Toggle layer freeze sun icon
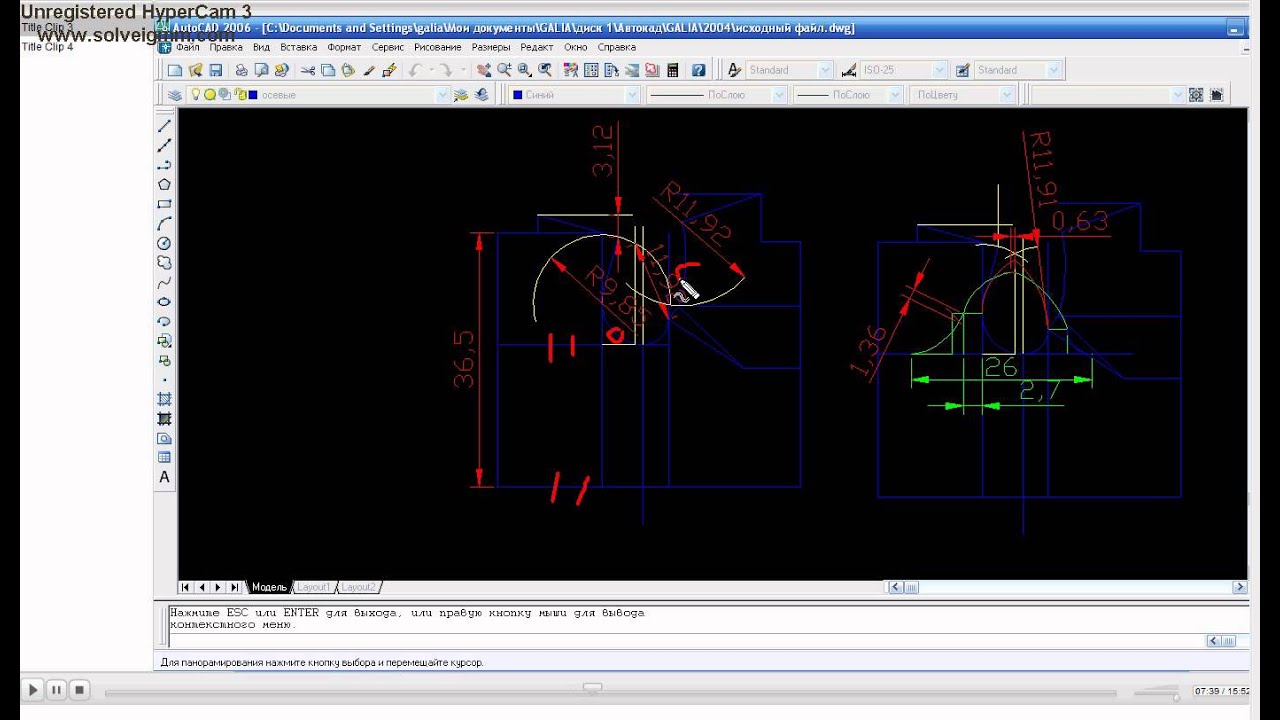This screenshot has height=720, width=1280. pos(210,95)
